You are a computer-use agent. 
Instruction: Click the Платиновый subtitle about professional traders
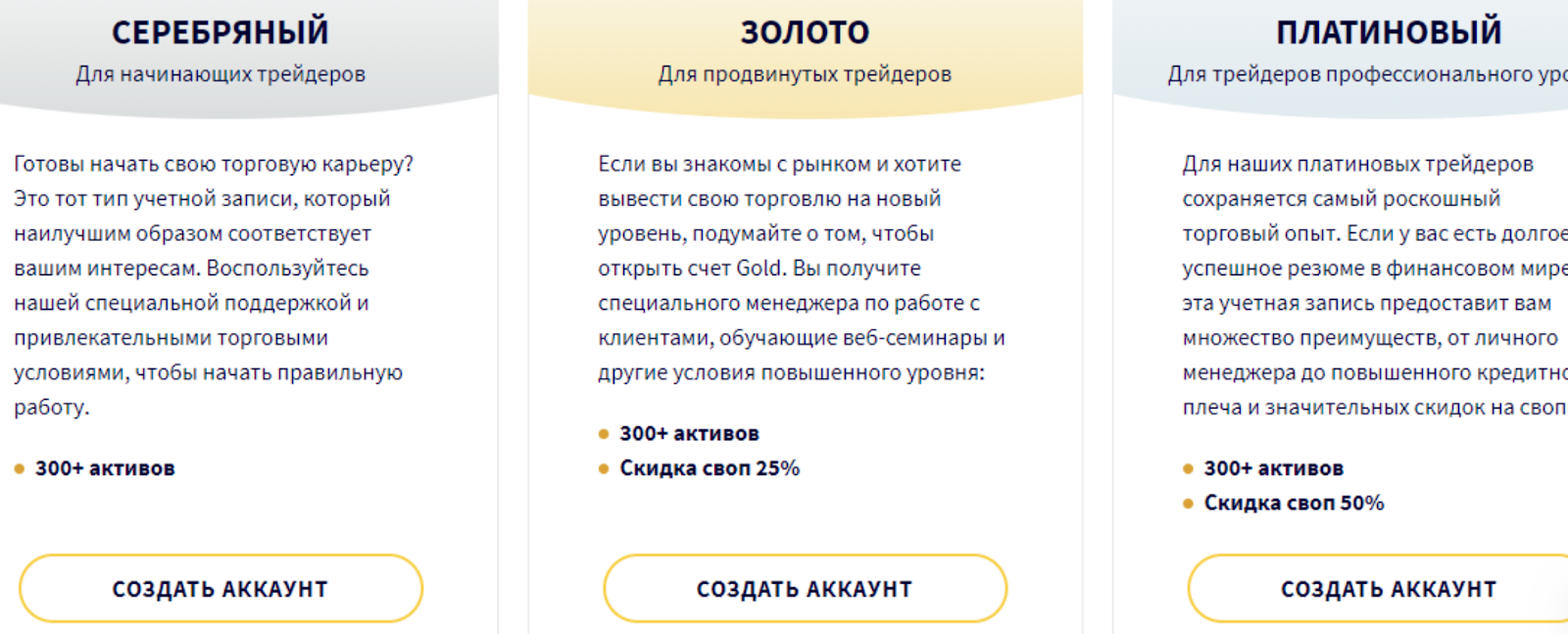1367,74
